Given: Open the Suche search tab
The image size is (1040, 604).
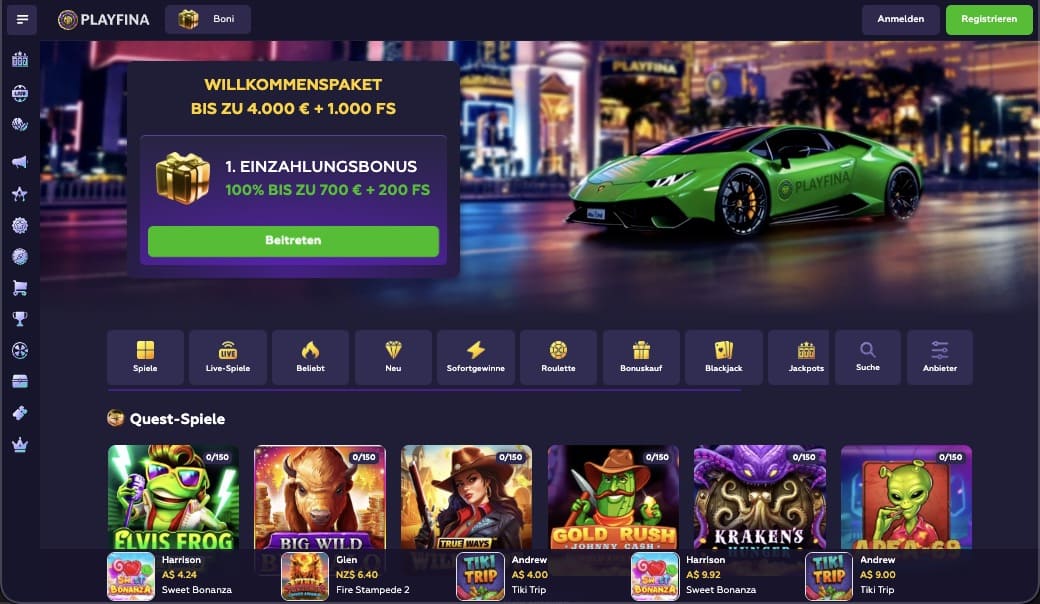Looking at the screenshot, I should coord(868,357).
